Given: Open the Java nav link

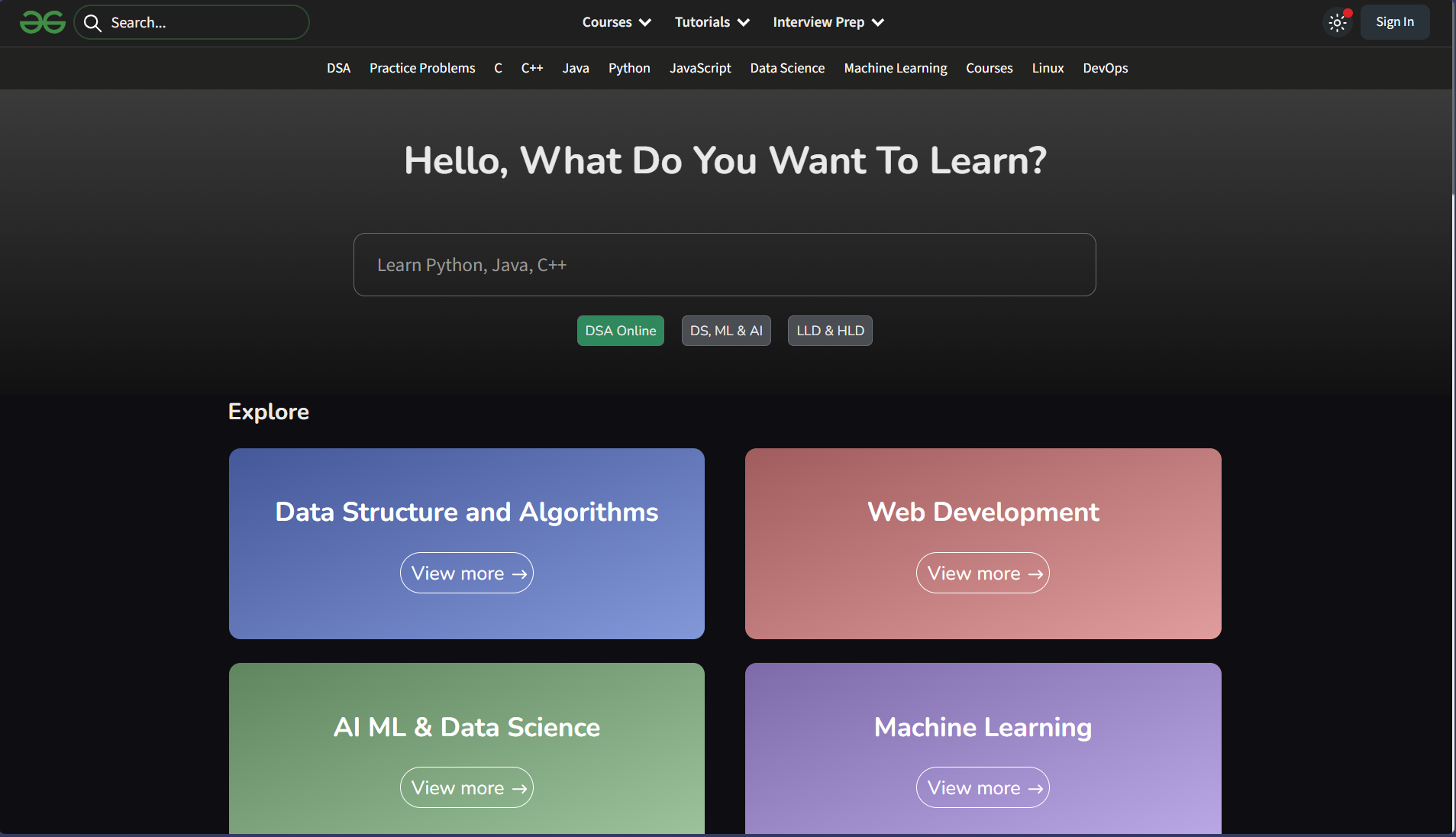Looking at the screenshot, I should [x=576, y=68].
